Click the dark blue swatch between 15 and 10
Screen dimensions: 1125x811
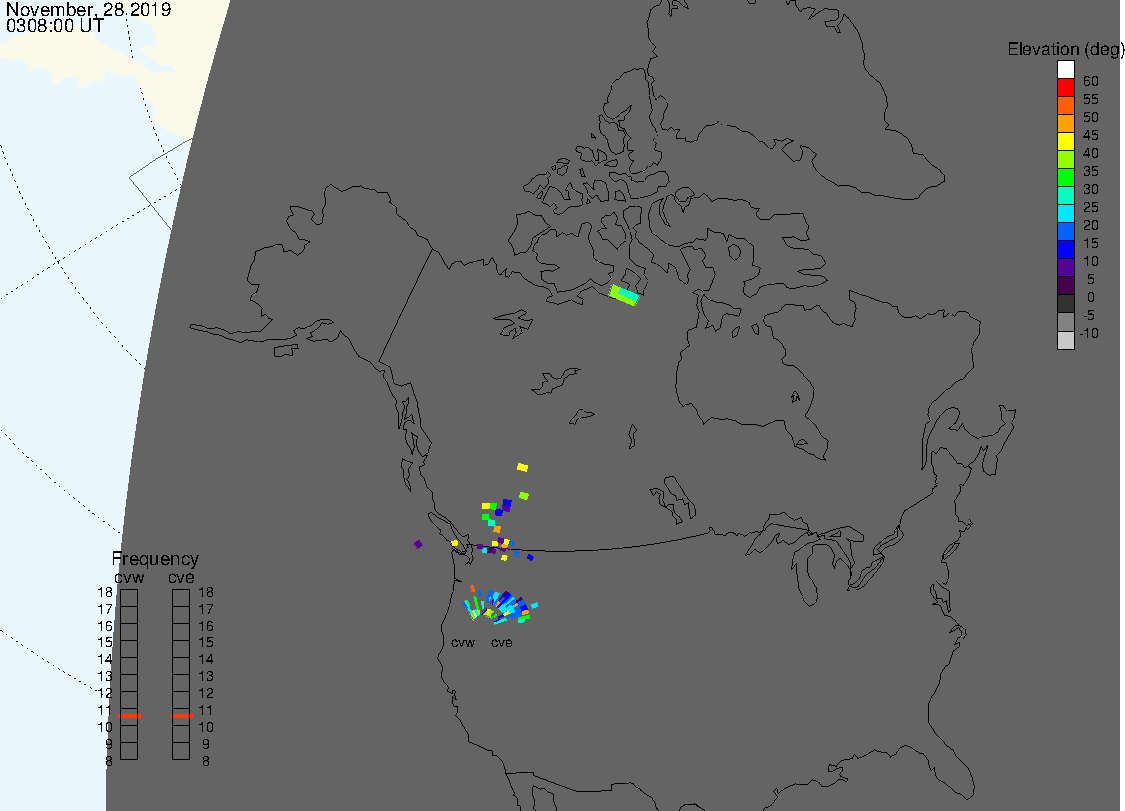click(x=1065, y=249)
